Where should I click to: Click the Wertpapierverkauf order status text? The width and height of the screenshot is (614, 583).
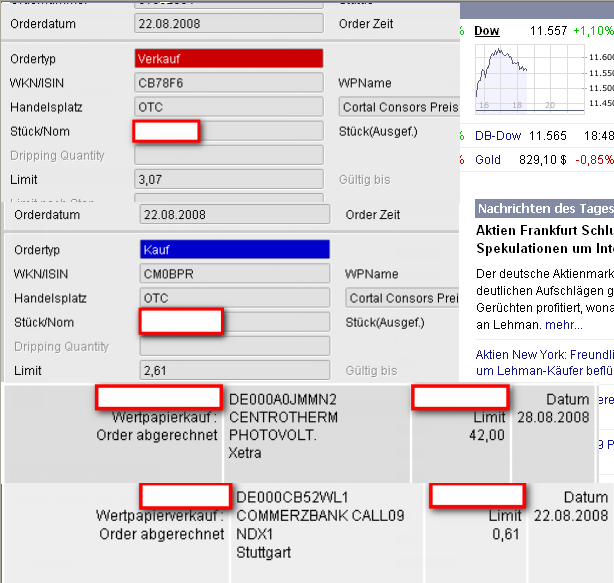click(160, 516)
